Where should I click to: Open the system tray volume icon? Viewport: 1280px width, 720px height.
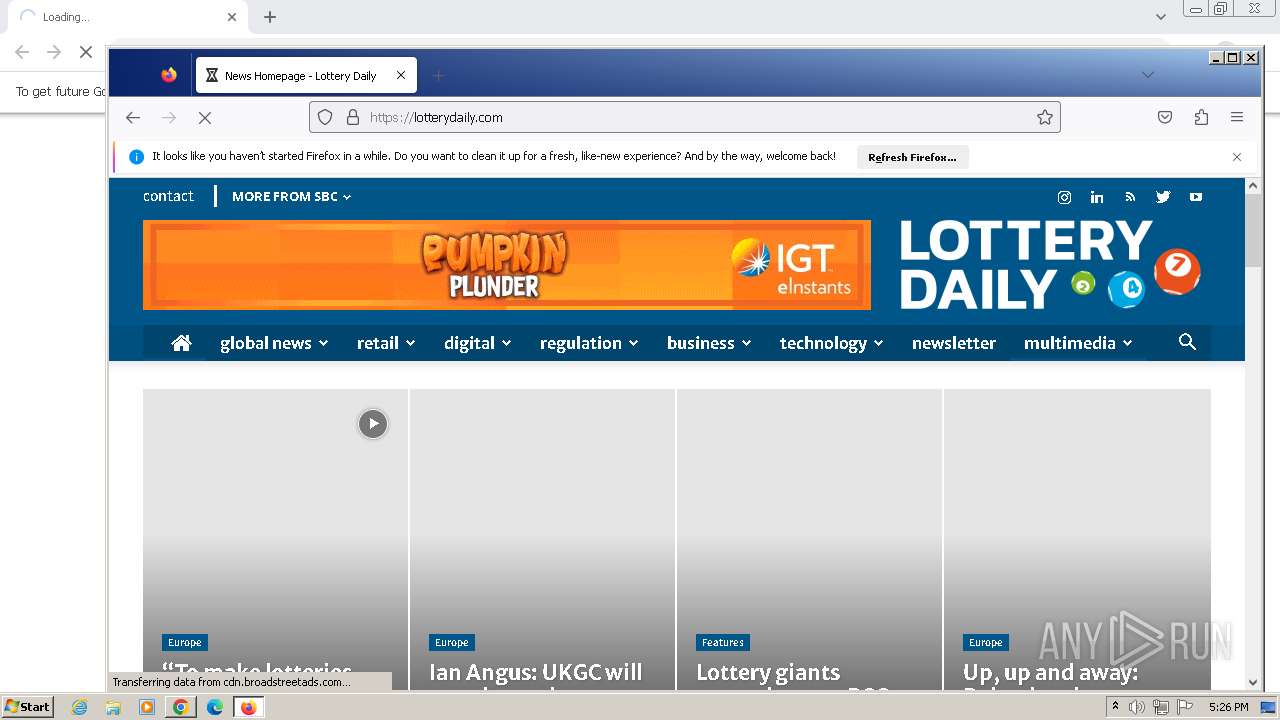pyautogui.click(x=1137, y=707)
